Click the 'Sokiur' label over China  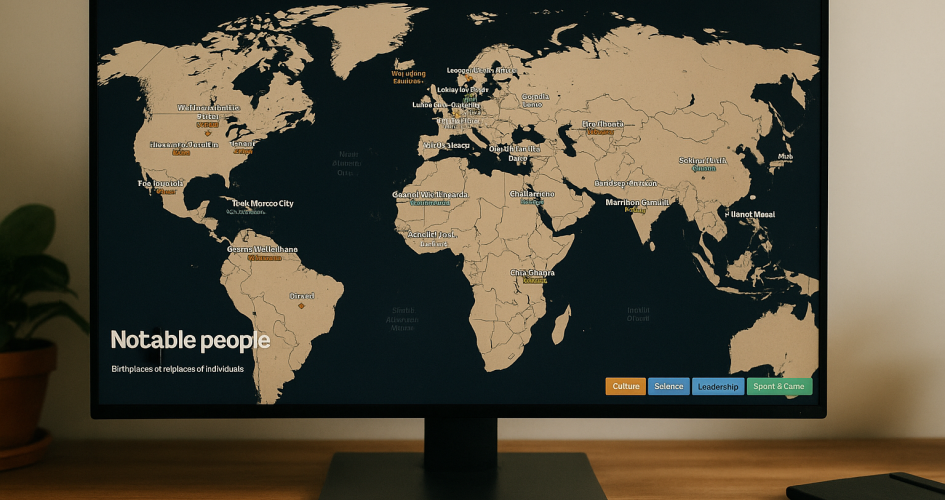click(x=703, y=160)
